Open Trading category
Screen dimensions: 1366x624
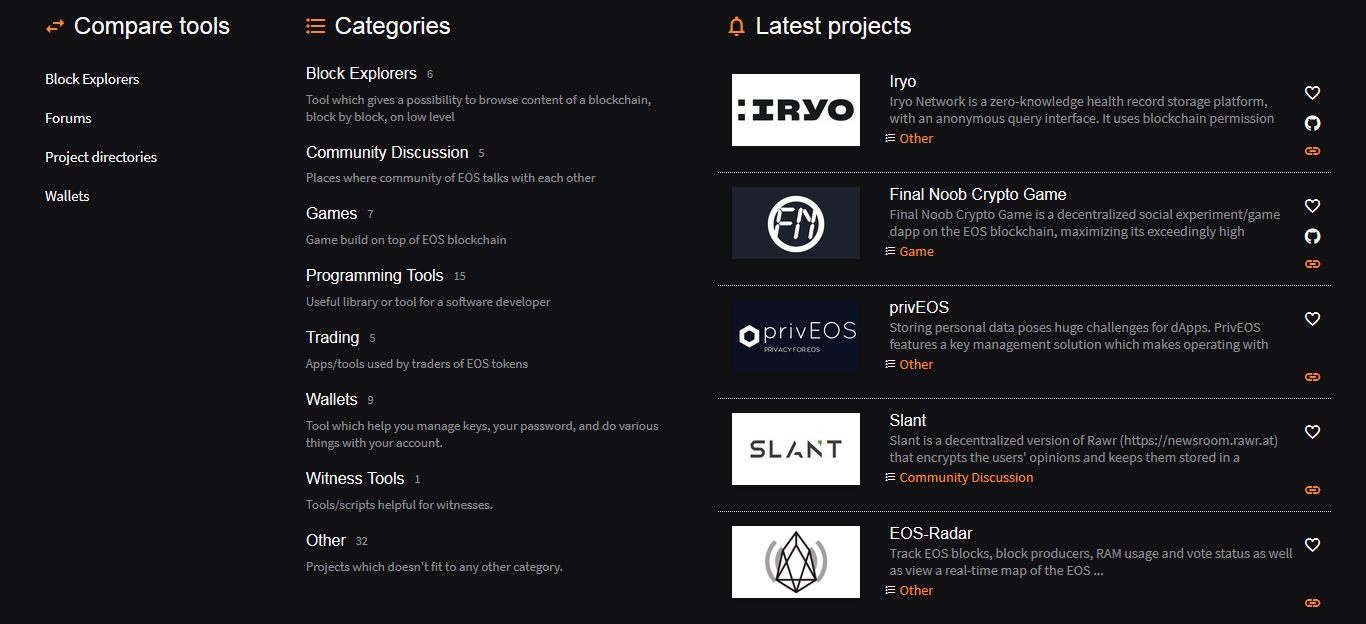coord(332,338)
